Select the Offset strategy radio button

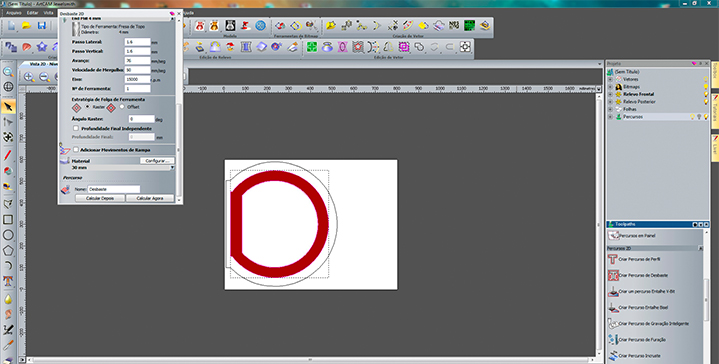[x=122, y=106]
